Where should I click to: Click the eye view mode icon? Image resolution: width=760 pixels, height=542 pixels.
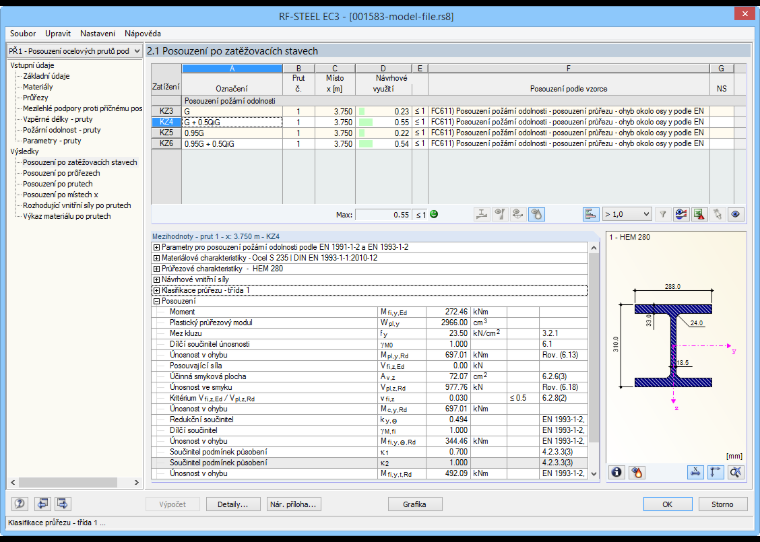click(736, 214)
